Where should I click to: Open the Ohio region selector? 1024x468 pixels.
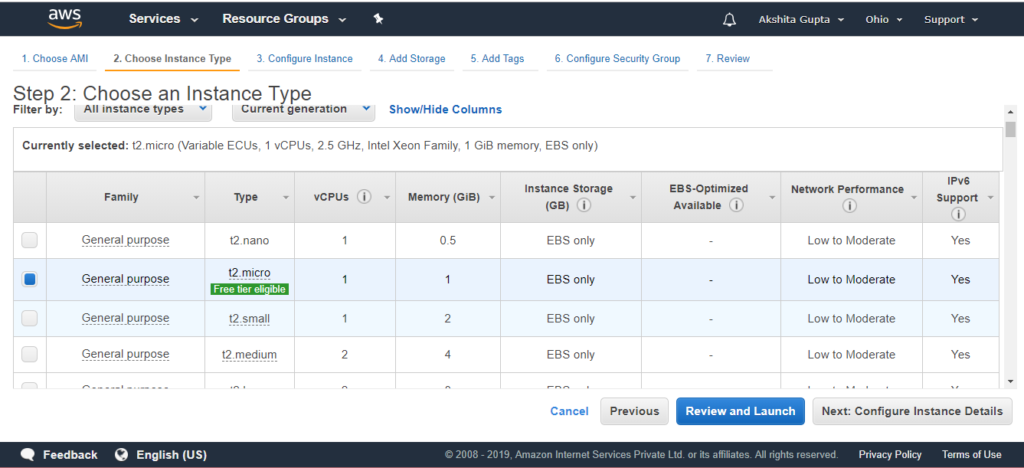(884, 20)
